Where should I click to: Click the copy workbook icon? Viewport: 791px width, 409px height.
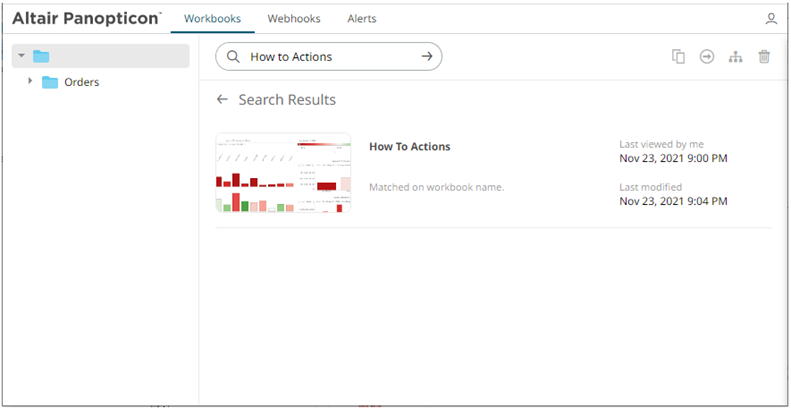coord(678,57)
